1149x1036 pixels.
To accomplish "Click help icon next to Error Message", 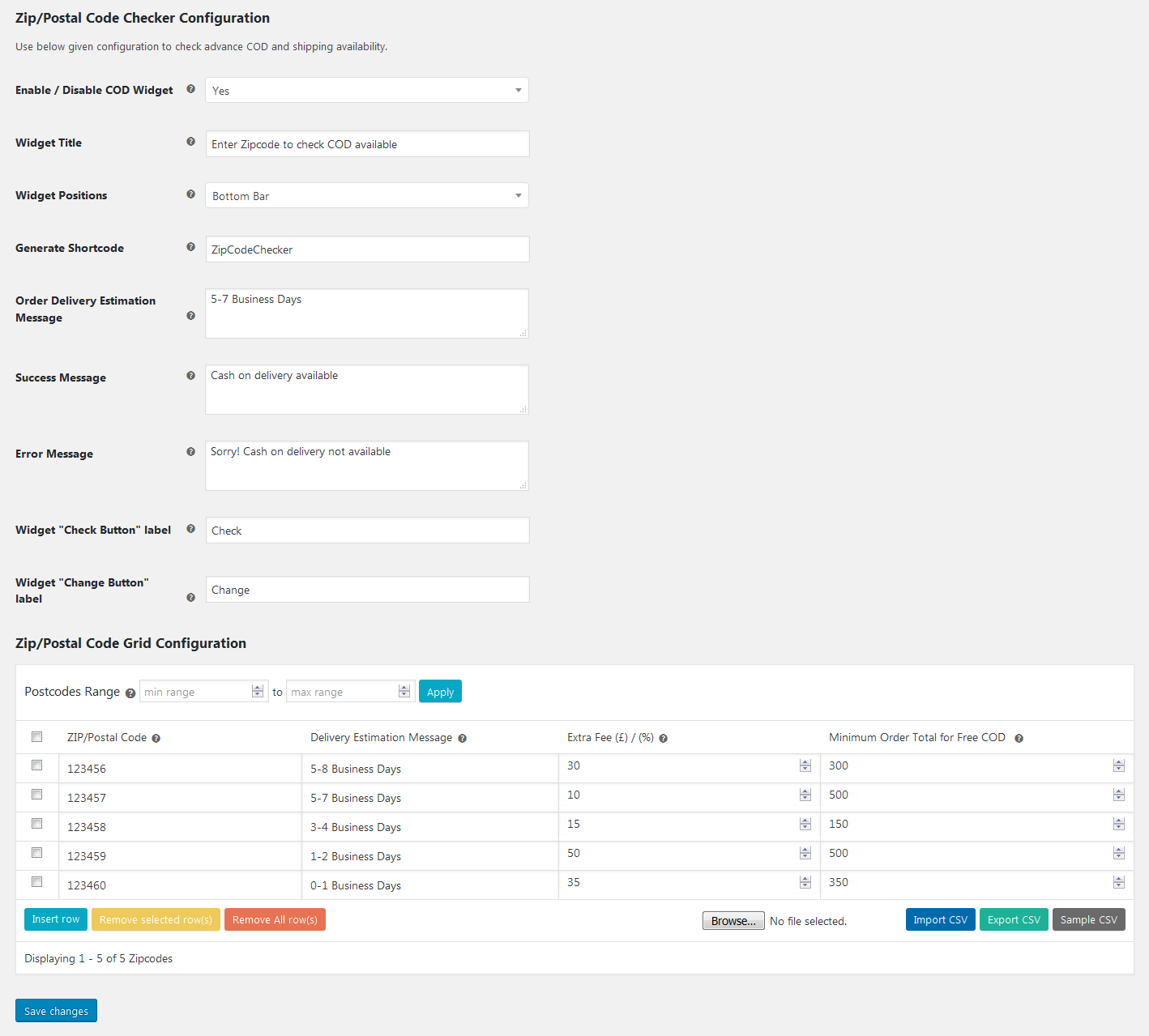I will tap(190, 452).
